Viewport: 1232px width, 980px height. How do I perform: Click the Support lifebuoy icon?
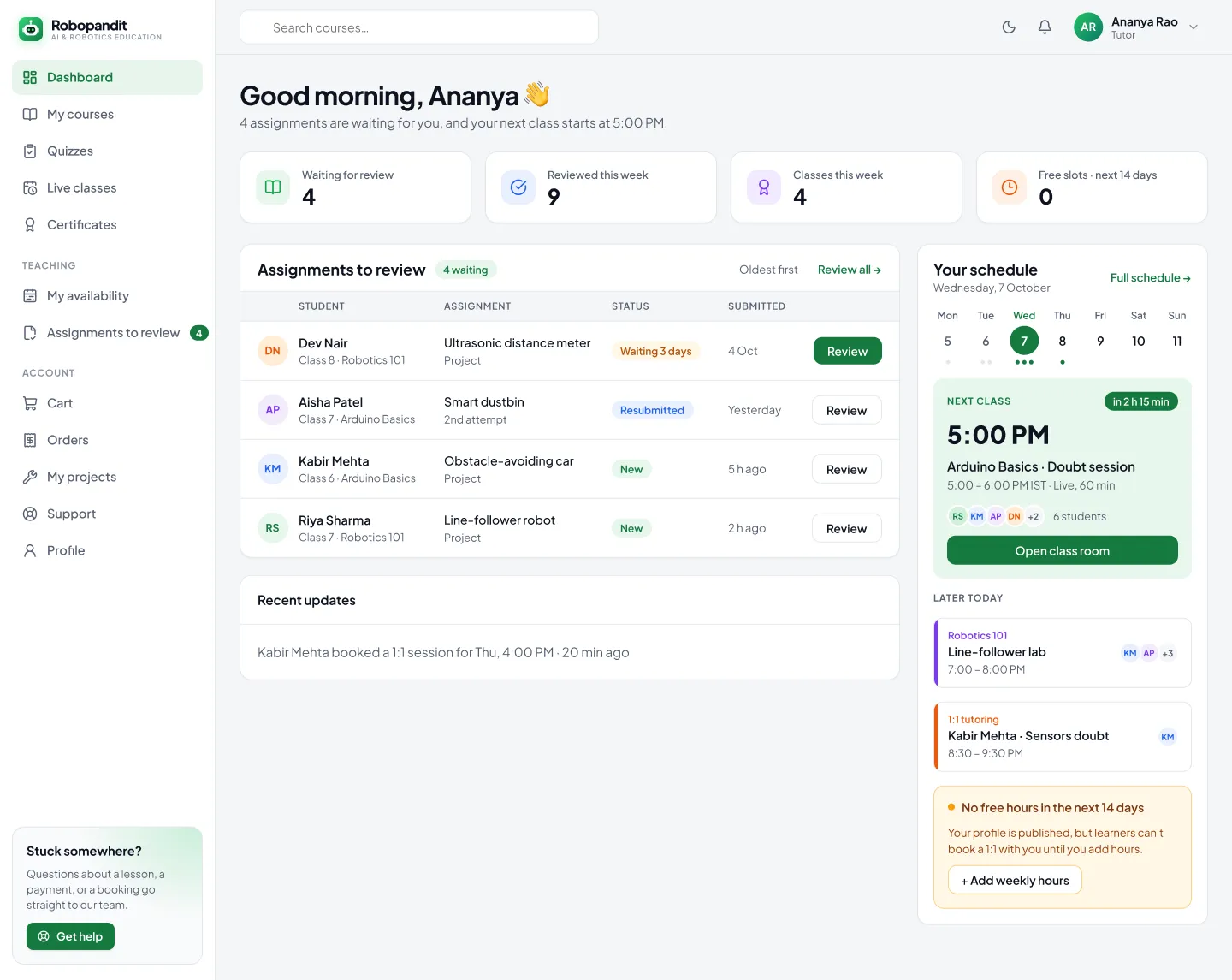pyautogui.click(x=30, y=514)
